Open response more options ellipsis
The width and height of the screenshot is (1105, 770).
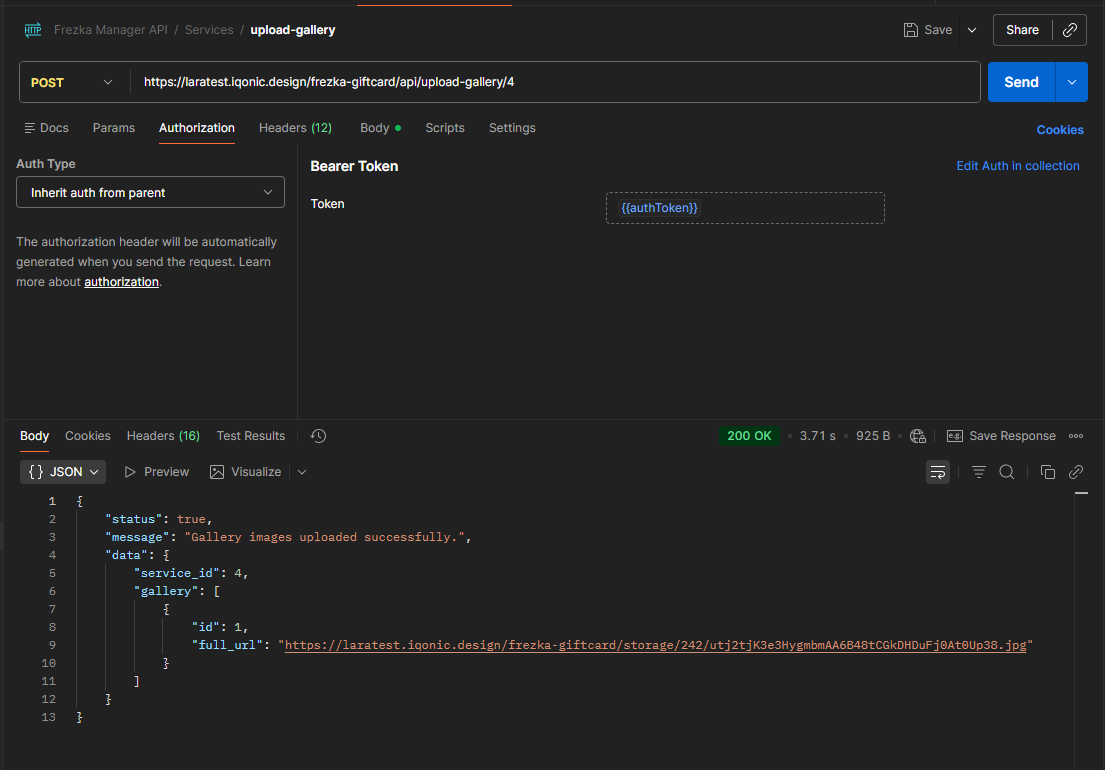(1076, 436)
